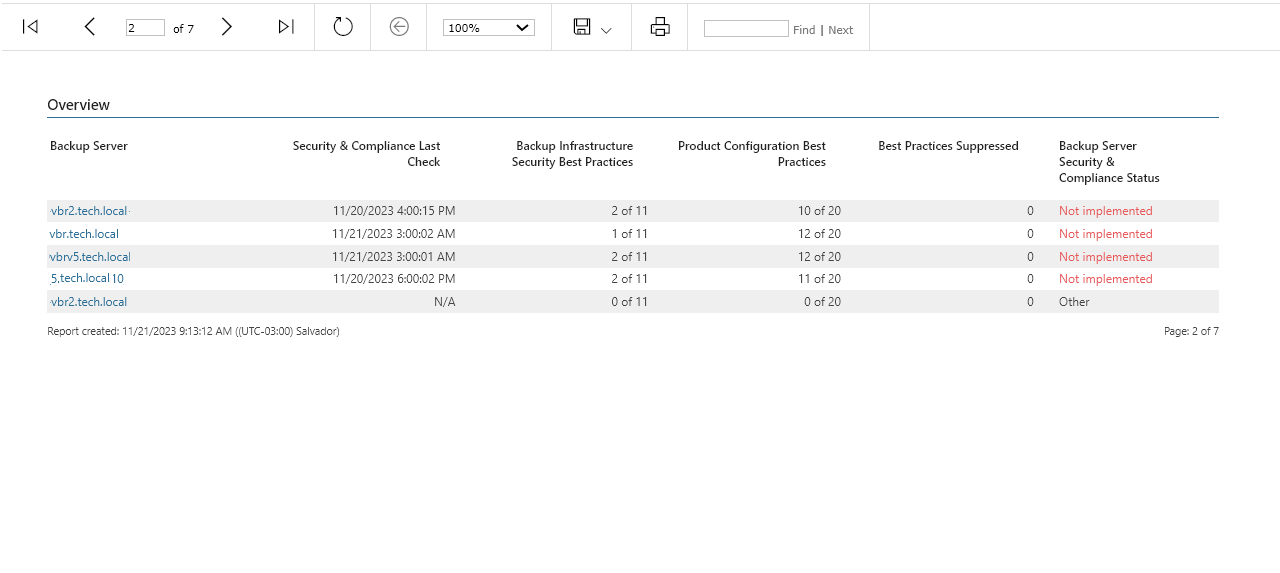
Task: Open the vbr.tech.local server link
Action: [x=84, y=234]
